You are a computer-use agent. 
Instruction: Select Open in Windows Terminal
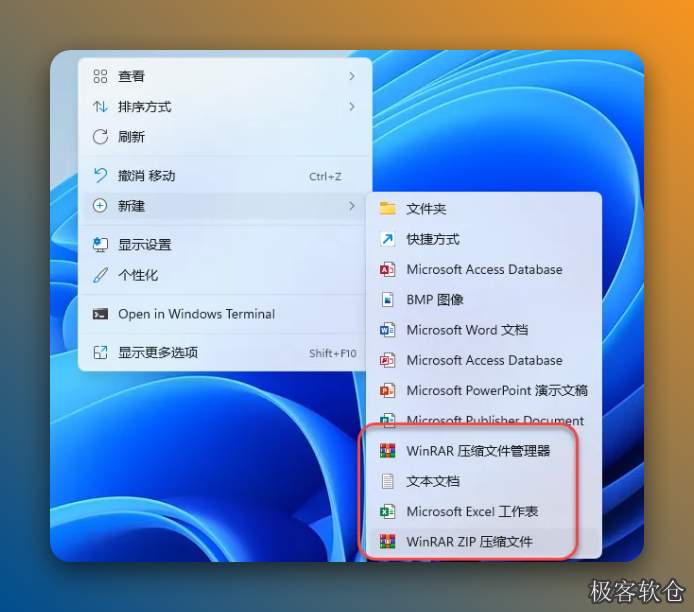(x=225, y=314)
